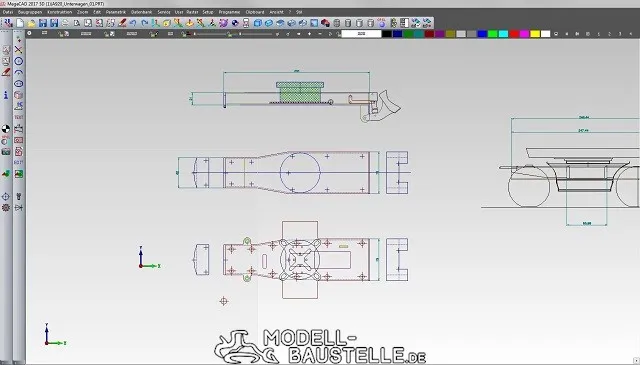Select the circle drawing tool in sidebar
This screenshot has width=640, height=365.
coord(18,61)
